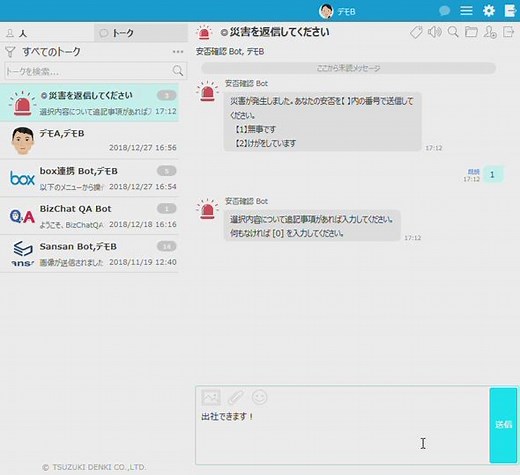Search within this talk using magnifier icon

coord(453,32)
